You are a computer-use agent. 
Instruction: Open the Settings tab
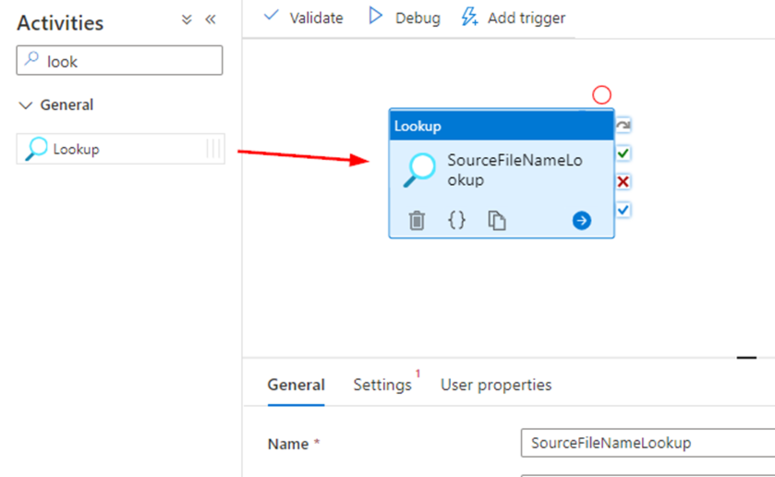click(x=383, y=385)
